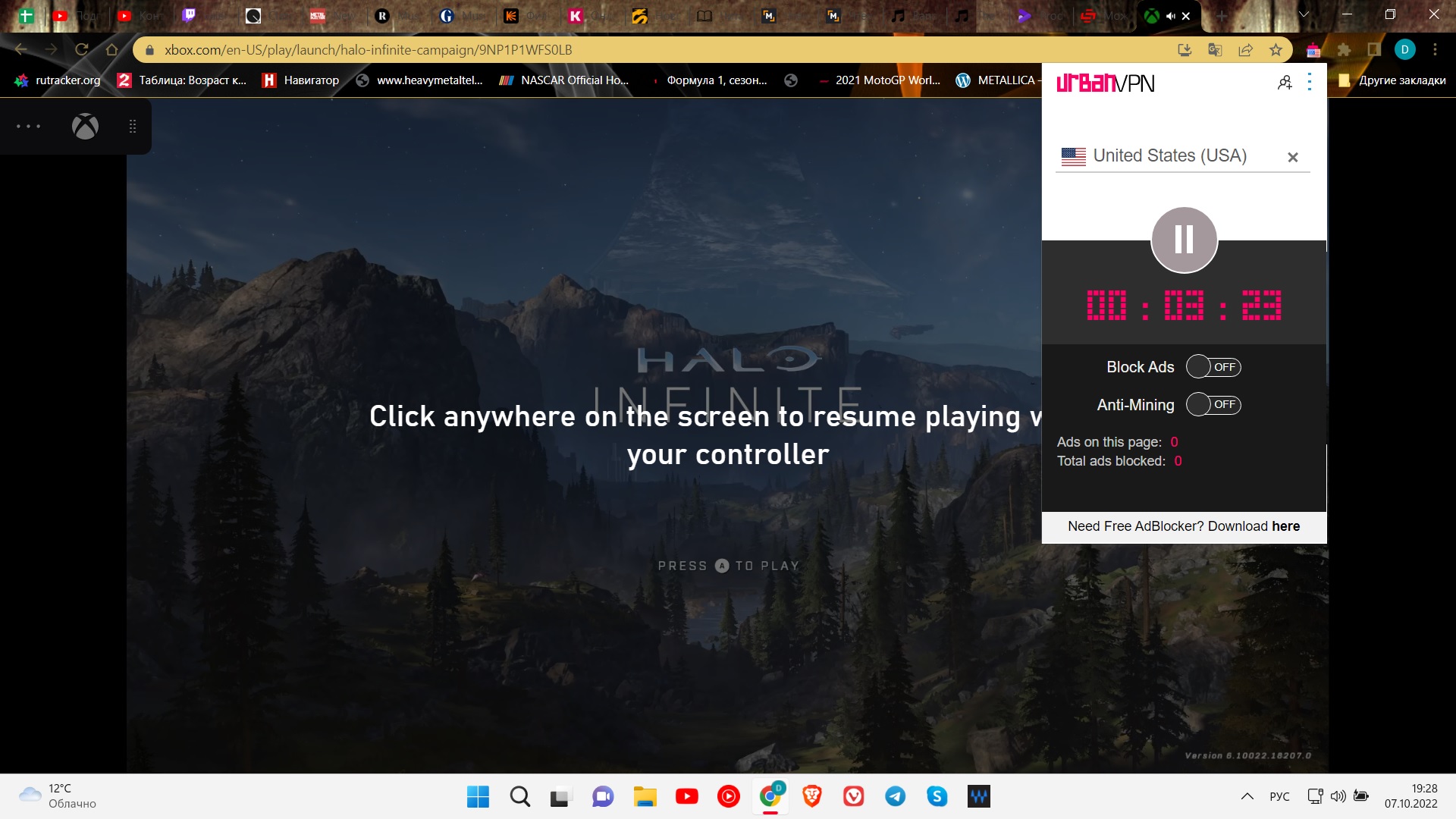This screenshot has height=819, width=1456.
Task: Open the Навигатор bookmark
Action: click(x=301, y=80)
